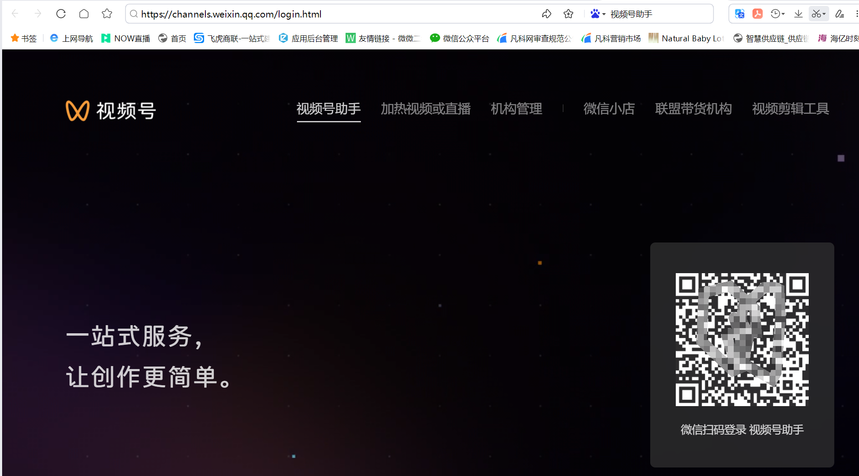Open the scissors screenshot tool dropdown
Screen dimensions: 859x476
pos(818,14)
